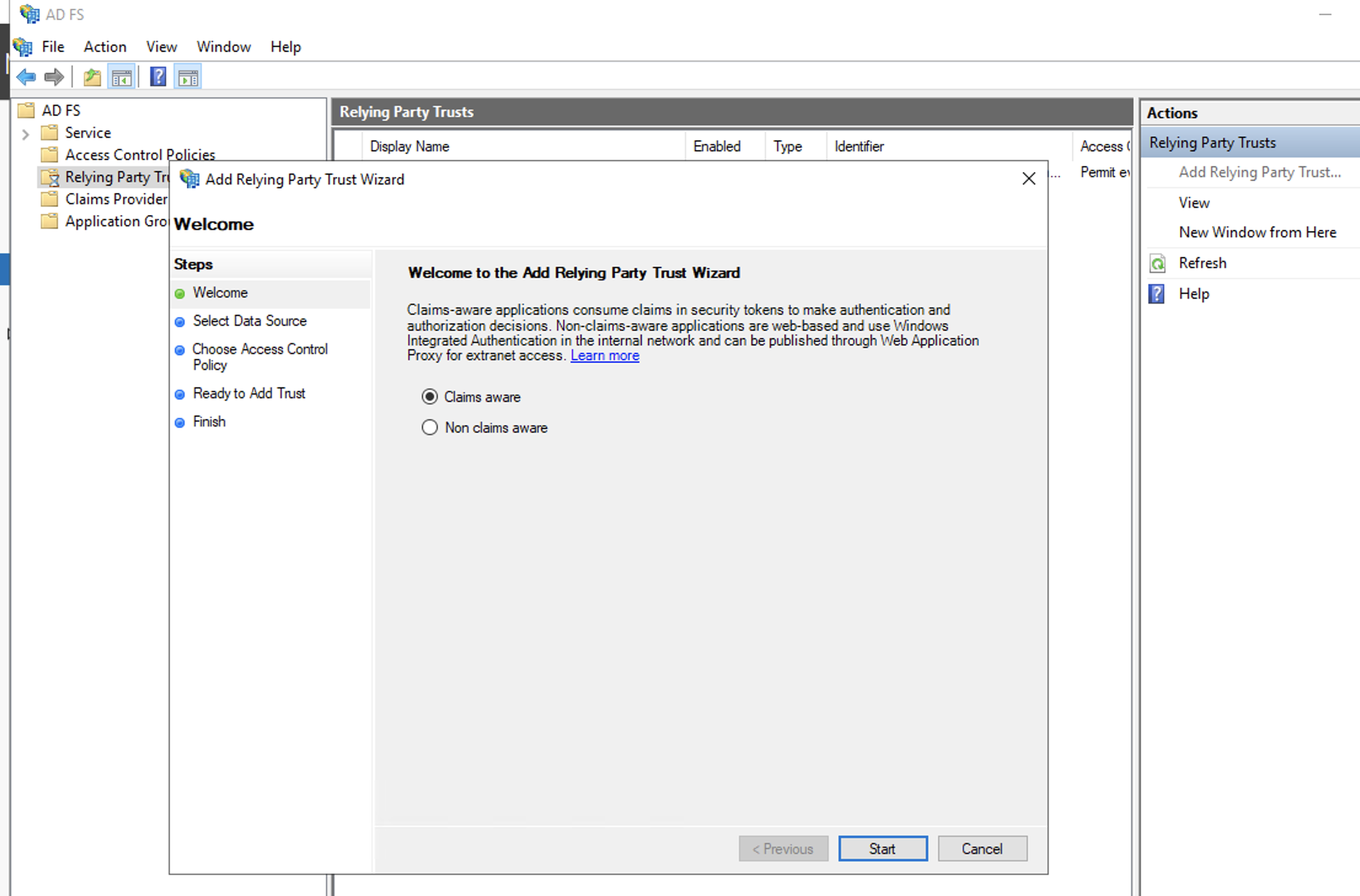Select the Ready to Add Trust step
The height and width of the screenshot is (896, 1360).
click(x=249, y=393)
